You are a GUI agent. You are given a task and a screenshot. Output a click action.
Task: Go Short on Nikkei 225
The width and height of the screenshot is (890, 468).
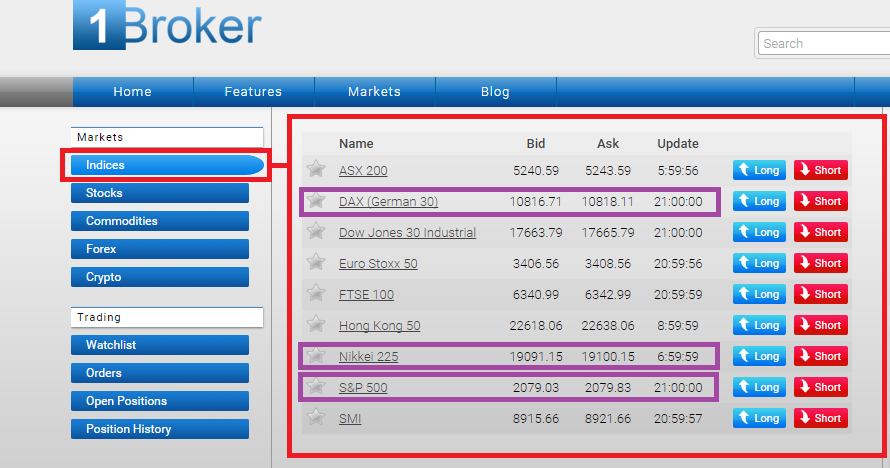click(821, 356)
